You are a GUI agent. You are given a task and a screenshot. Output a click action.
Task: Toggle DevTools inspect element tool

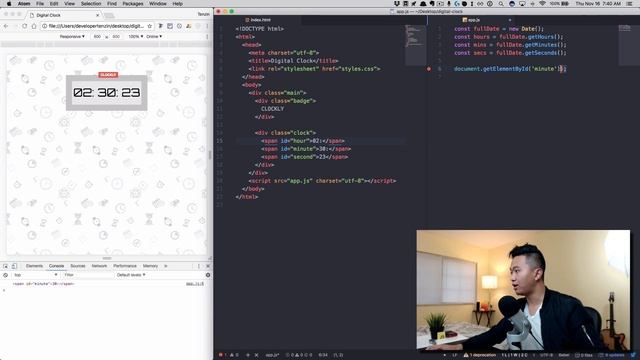pos(6,266)
